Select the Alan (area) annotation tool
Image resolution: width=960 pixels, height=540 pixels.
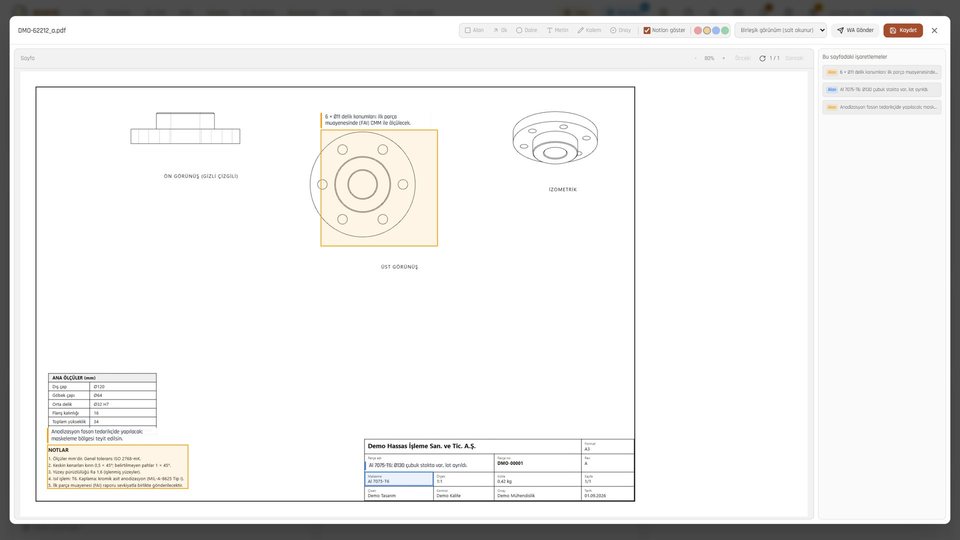coord(474,30)
